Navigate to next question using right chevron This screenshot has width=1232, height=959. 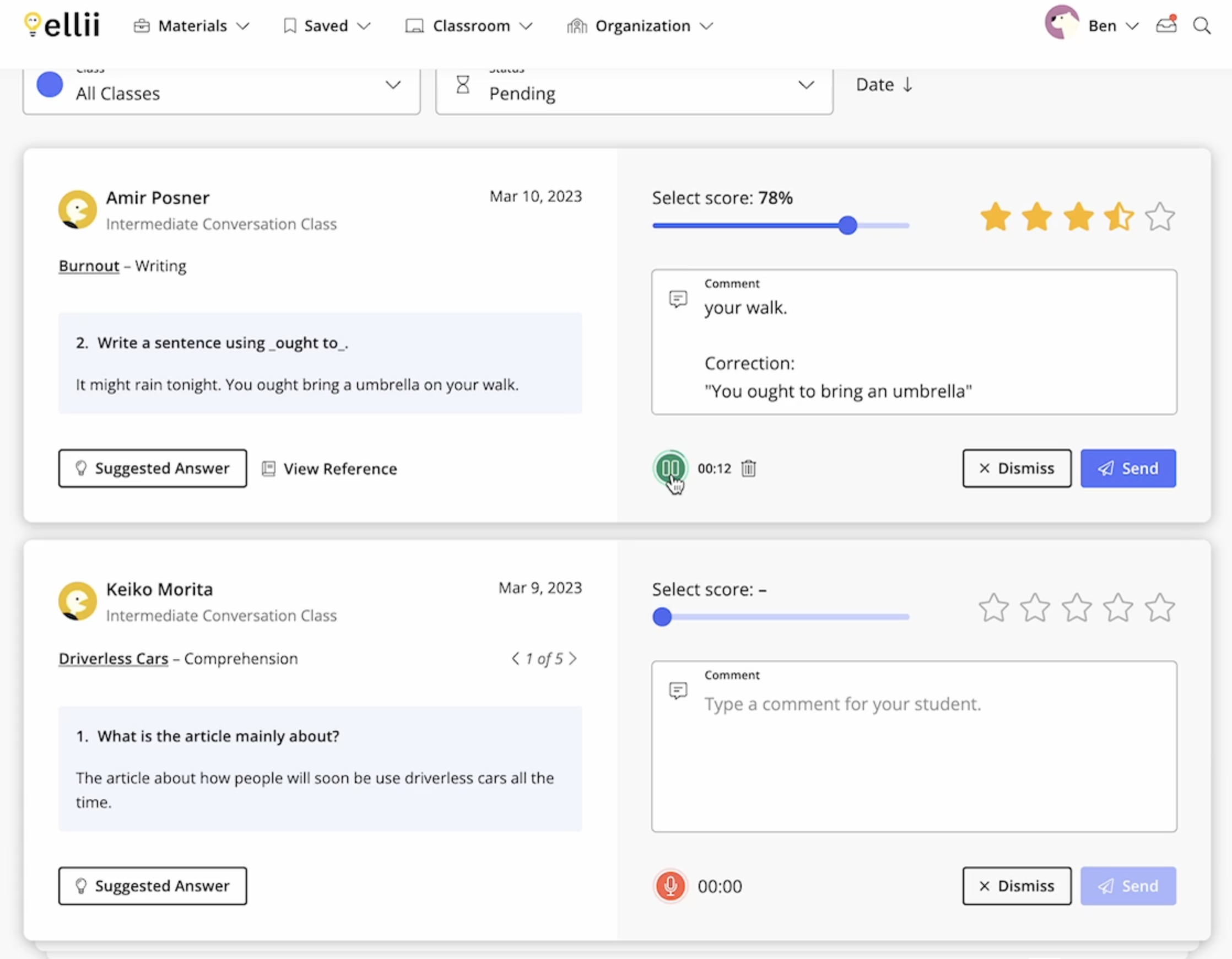576,658
